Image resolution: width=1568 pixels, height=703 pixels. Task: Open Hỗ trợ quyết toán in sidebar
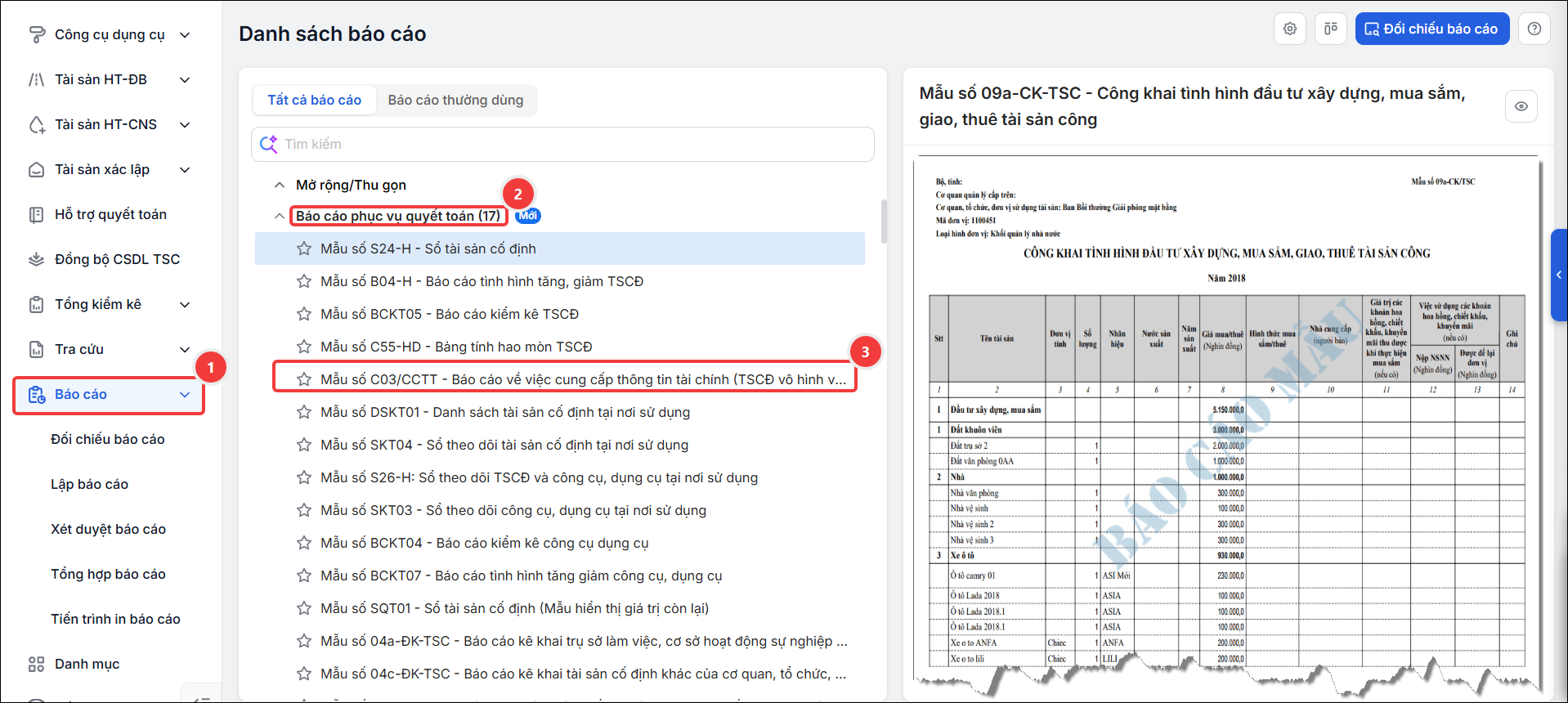110,214
